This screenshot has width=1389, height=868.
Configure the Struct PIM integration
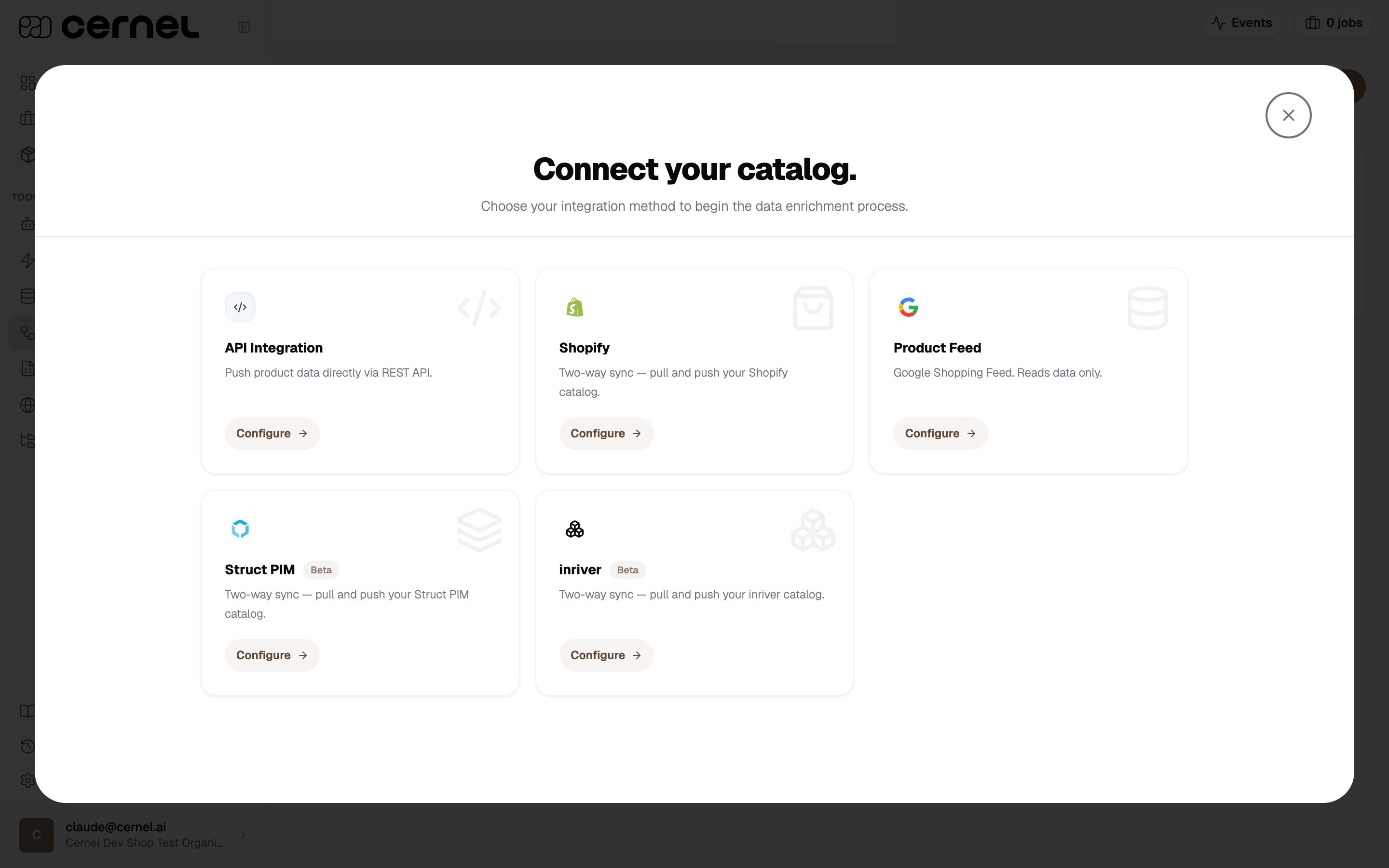[272, 655]
